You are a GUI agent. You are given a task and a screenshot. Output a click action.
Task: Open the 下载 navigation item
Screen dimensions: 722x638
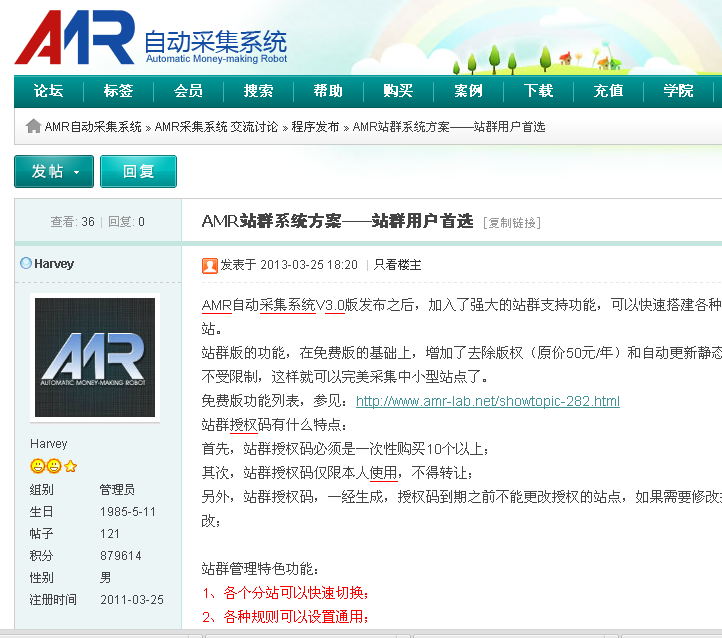point(538,91)
